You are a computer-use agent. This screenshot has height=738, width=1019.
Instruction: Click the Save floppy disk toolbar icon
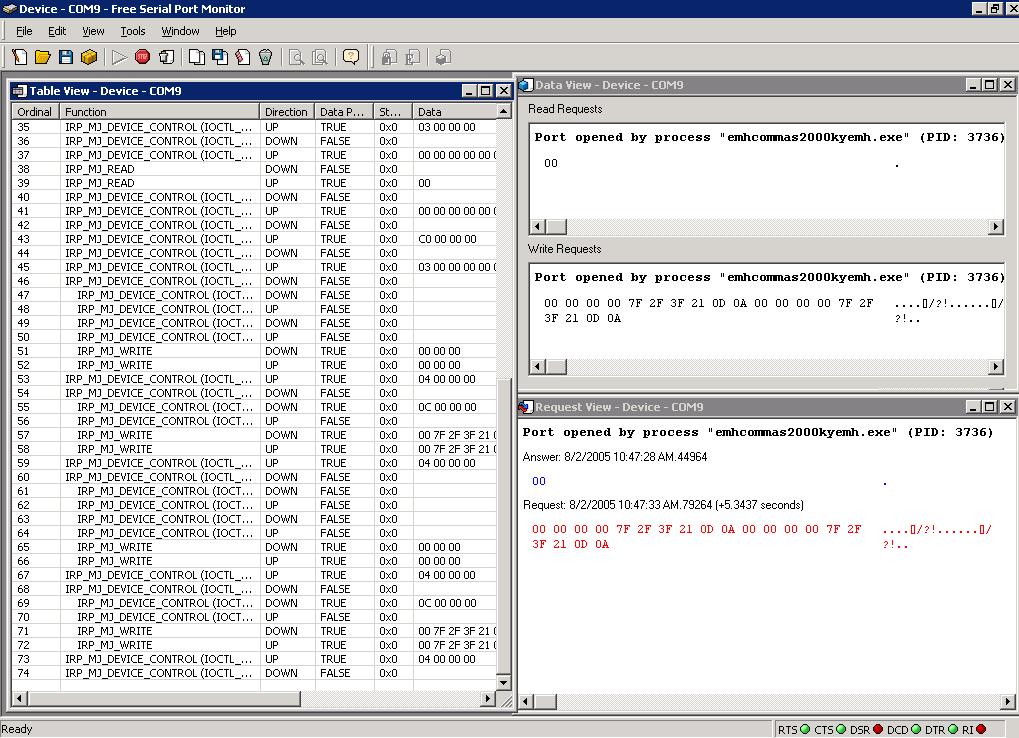pyautogui.click(x=66, y=57)
